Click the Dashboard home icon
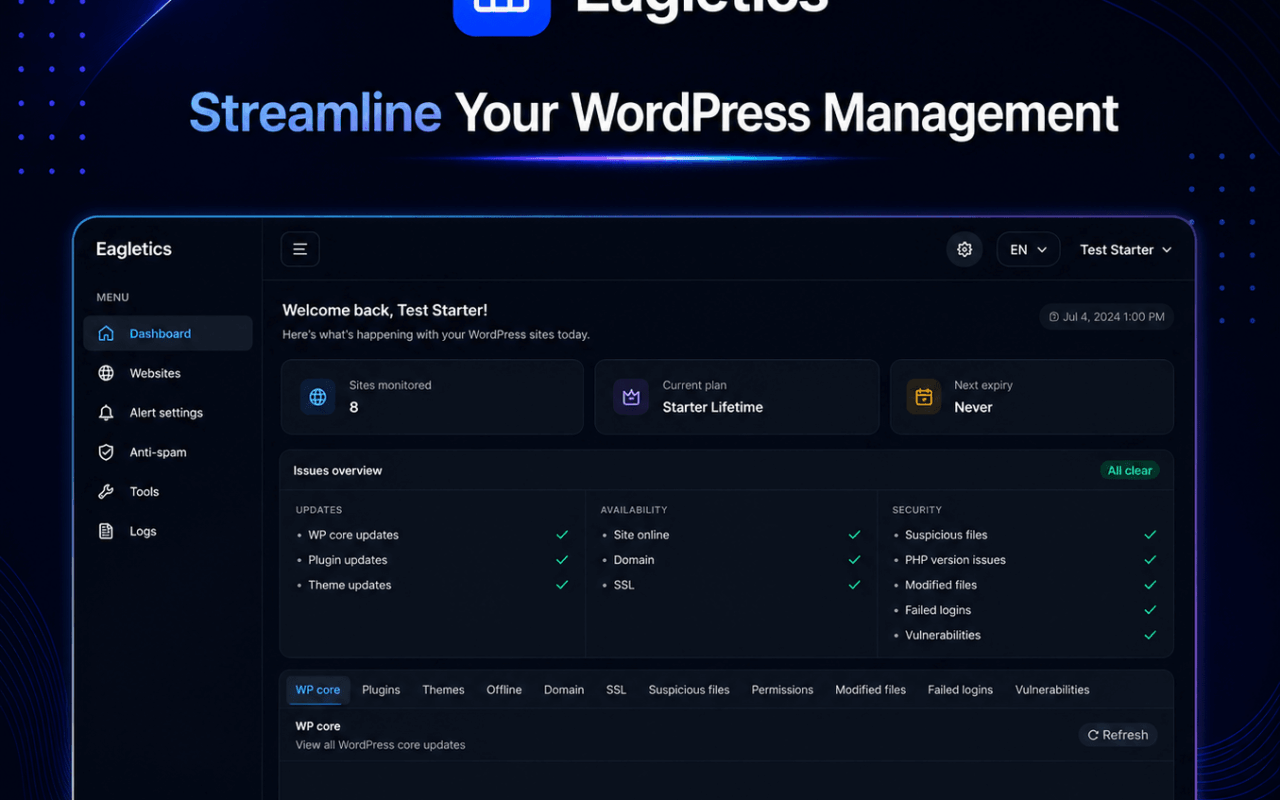The width and height of the screenshot is (1280, 800). pos(106,334)
